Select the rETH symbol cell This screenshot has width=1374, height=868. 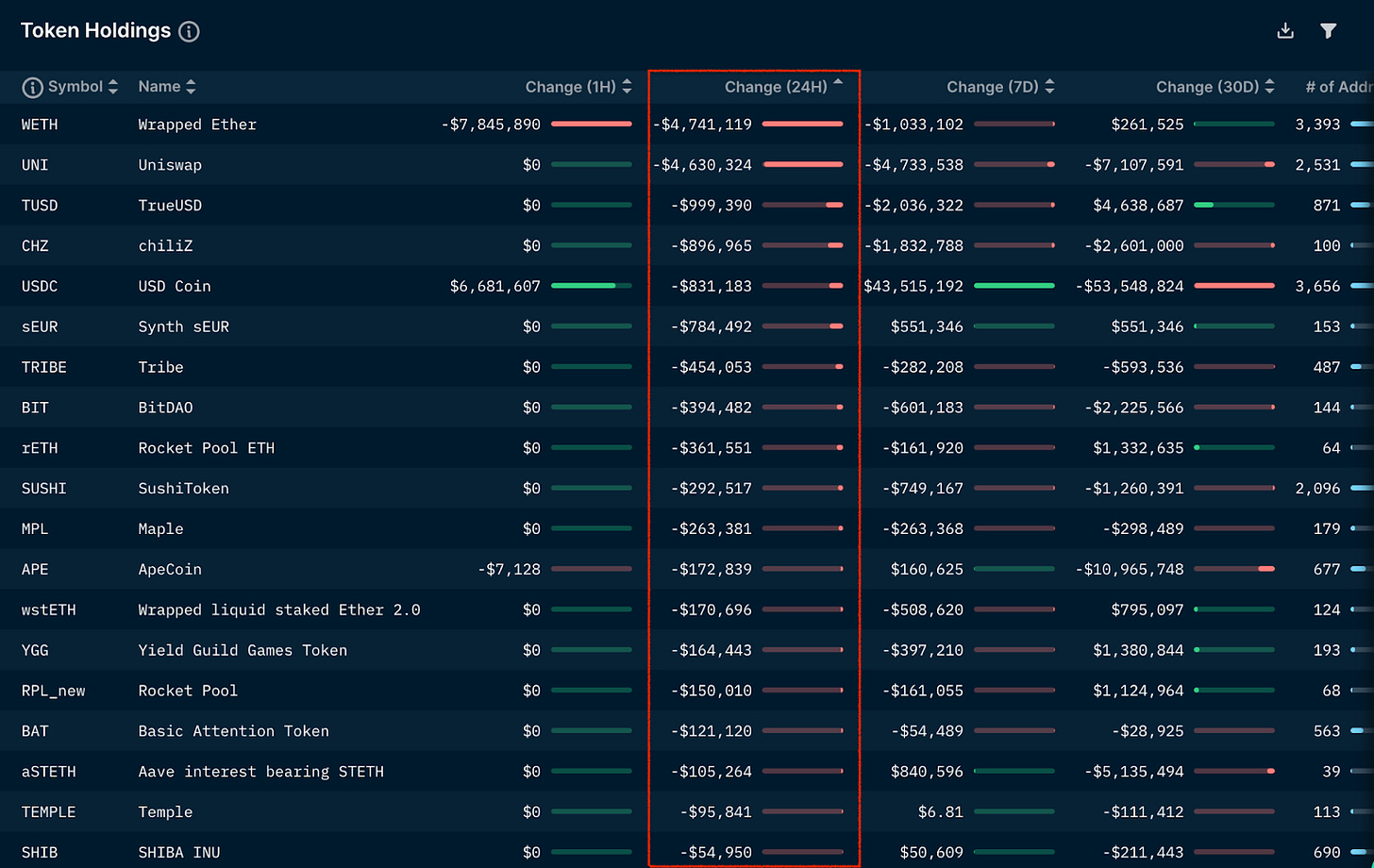click(x=40, y=449)
